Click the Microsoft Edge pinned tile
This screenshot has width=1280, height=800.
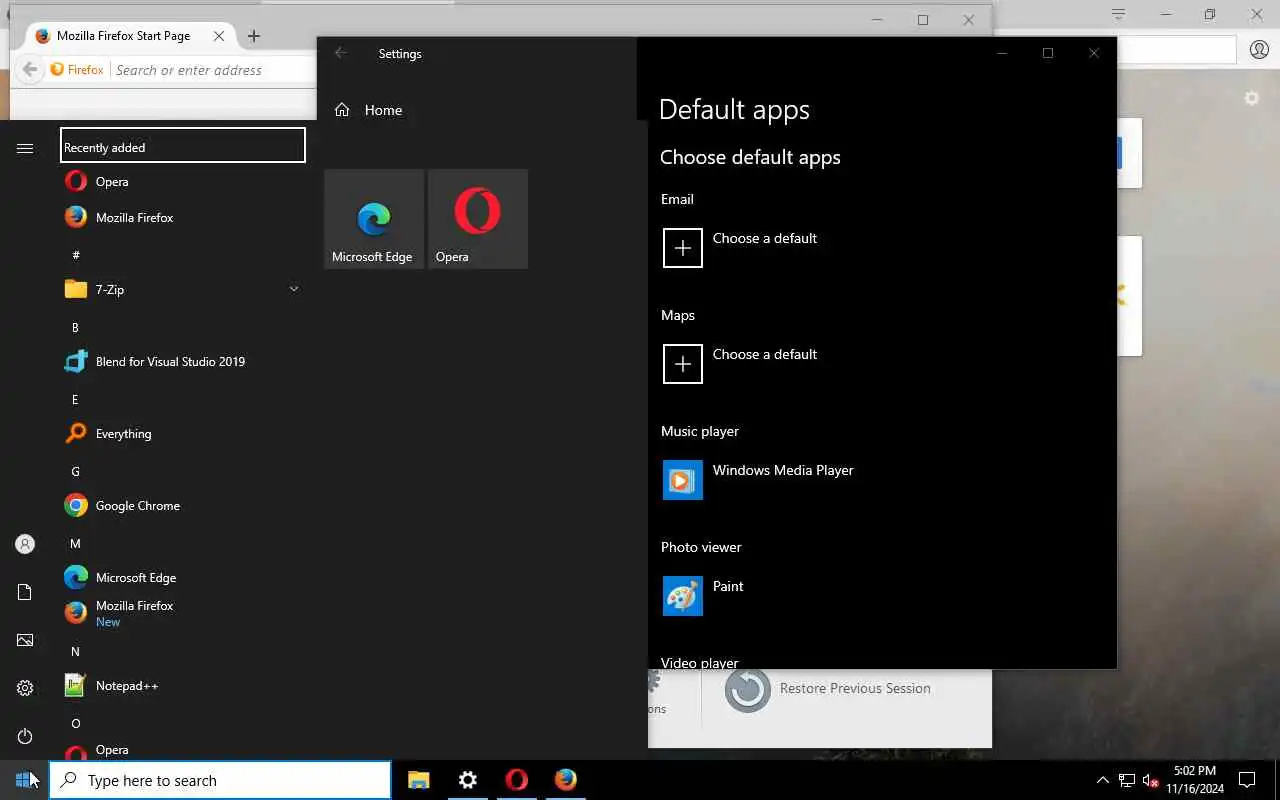pos(374,219)
